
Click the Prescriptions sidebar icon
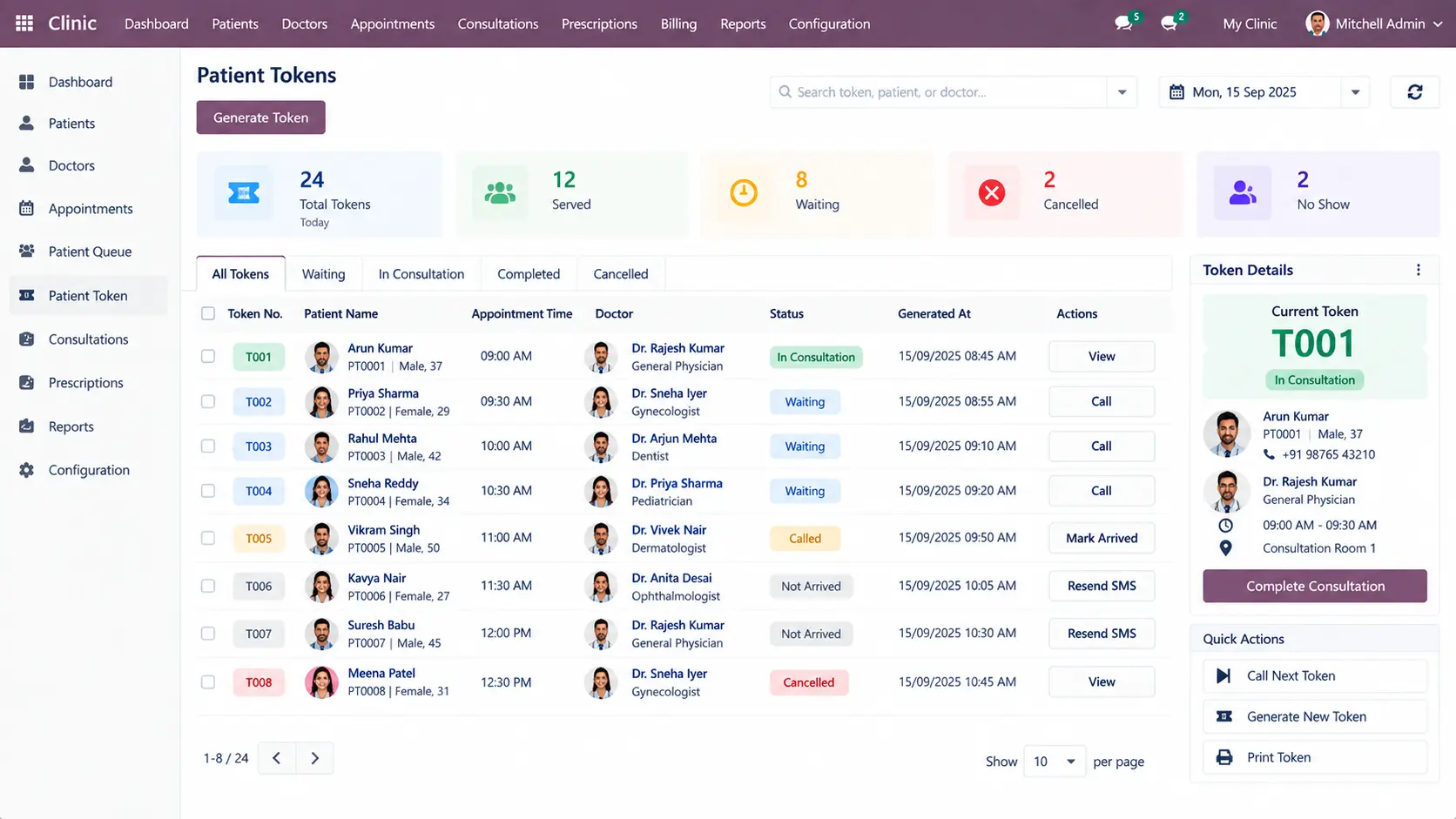click(27, 383)
